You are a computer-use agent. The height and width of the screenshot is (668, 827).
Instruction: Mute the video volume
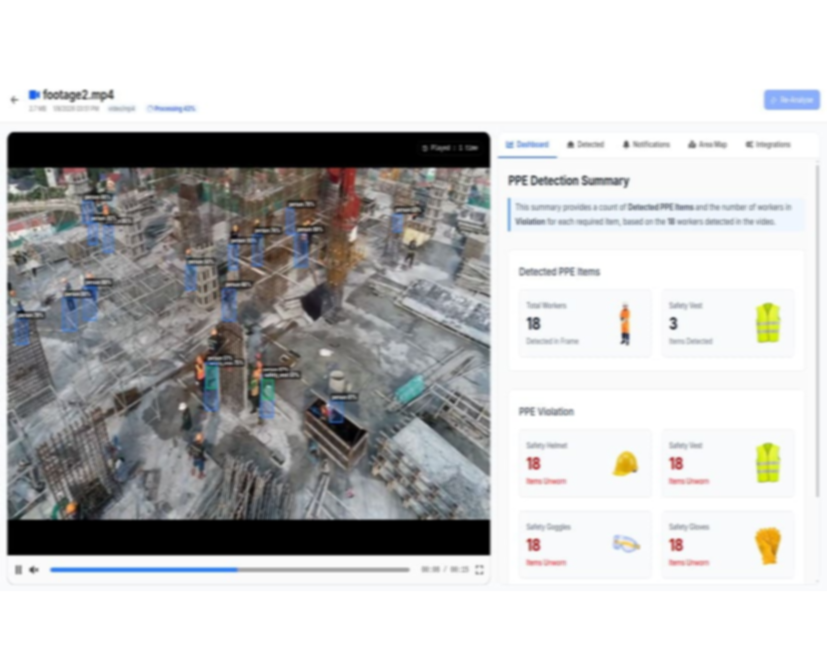(34, 569)
